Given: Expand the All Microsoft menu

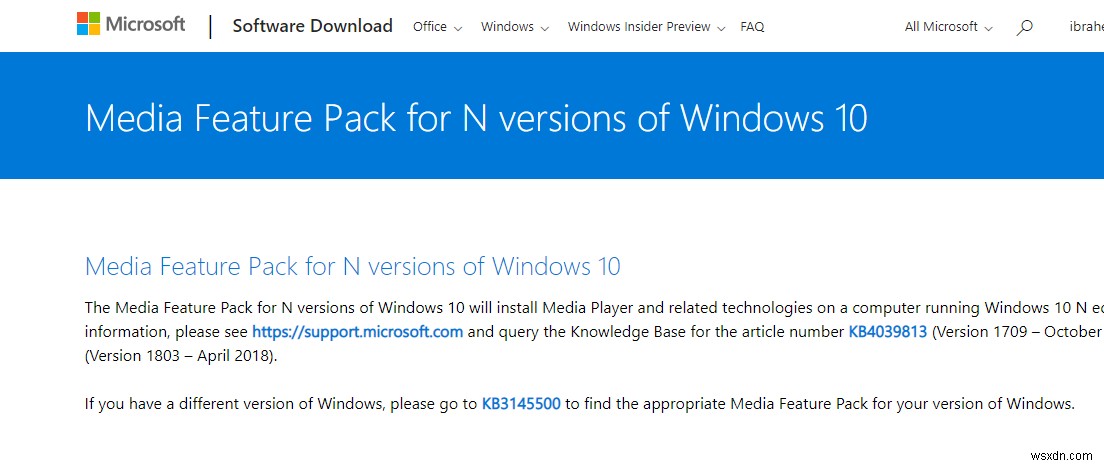Looking at the screenshot, I should 949,27.
